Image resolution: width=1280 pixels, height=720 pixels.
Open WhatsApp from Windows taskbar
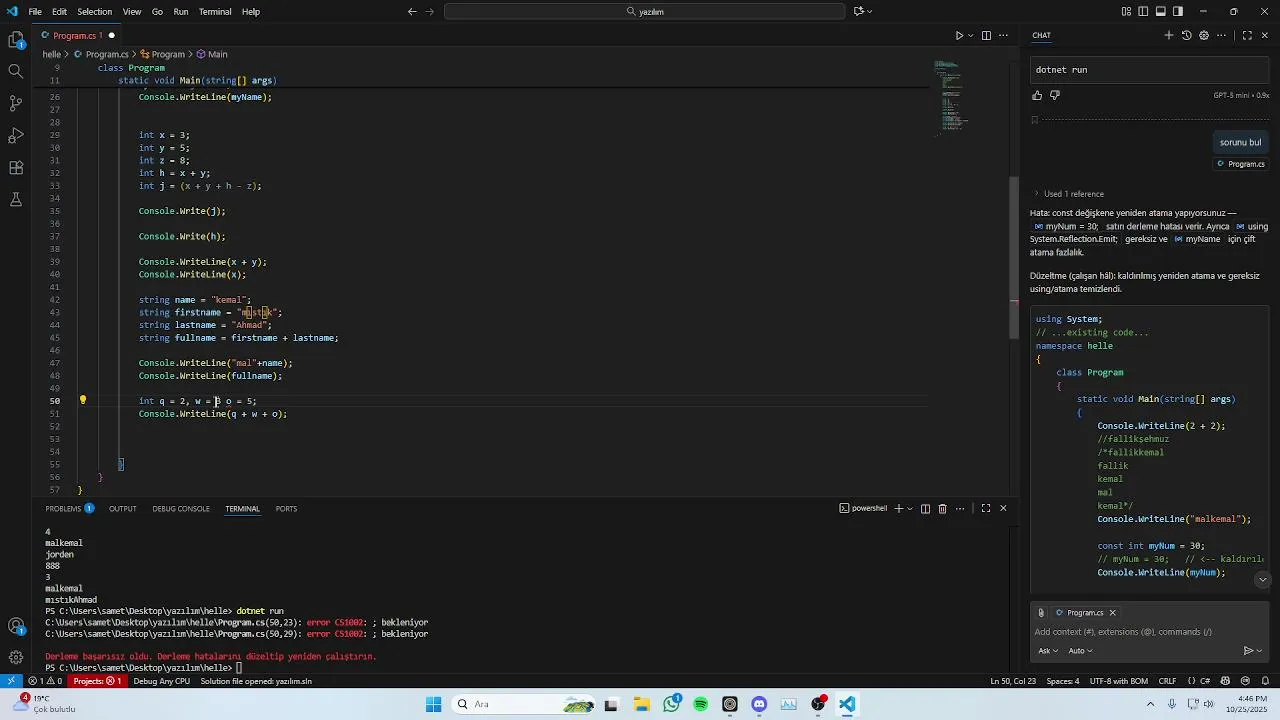click(671, 704)
